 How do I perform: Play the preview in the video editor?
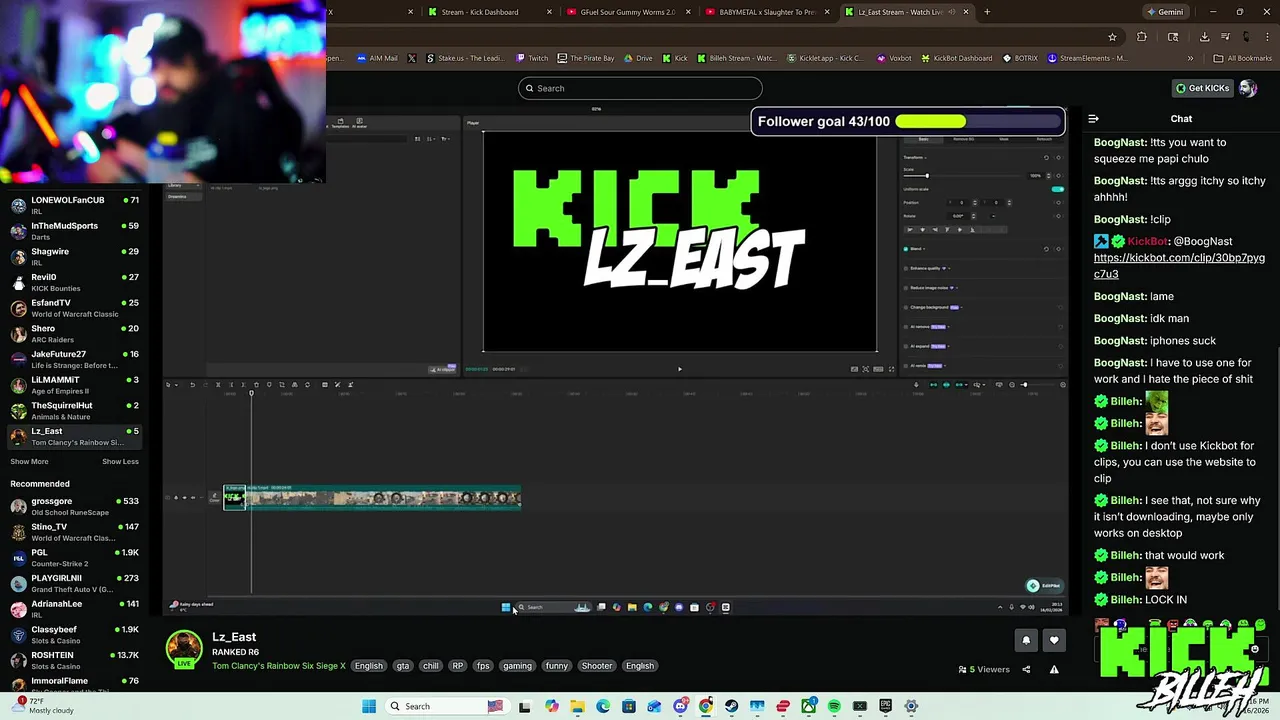tap(680, 369)
